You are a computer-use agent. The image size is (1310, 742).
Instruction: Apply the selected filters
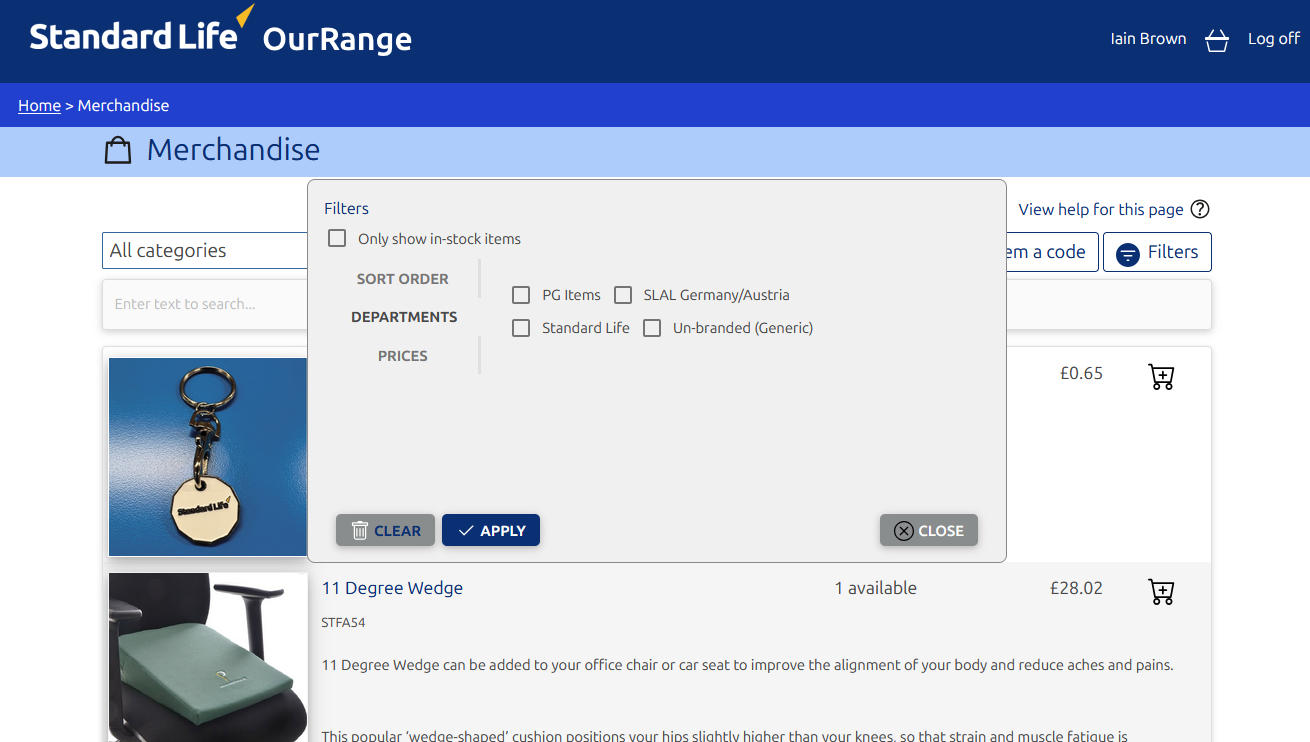coord(490,531)
